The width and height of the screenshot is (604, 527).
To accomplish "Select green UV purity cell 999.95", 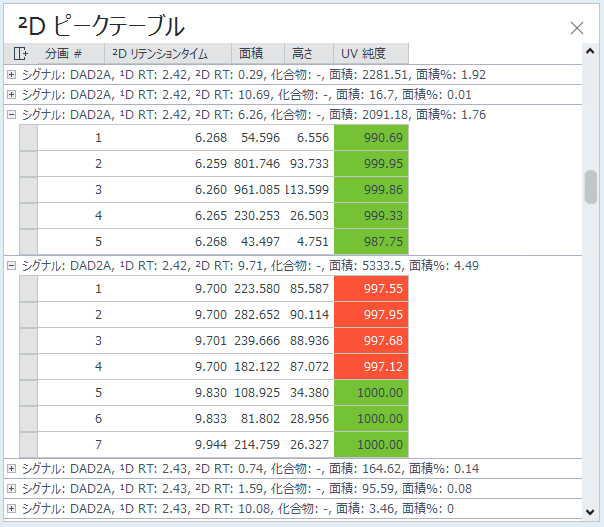I will [x=371, y=164].
